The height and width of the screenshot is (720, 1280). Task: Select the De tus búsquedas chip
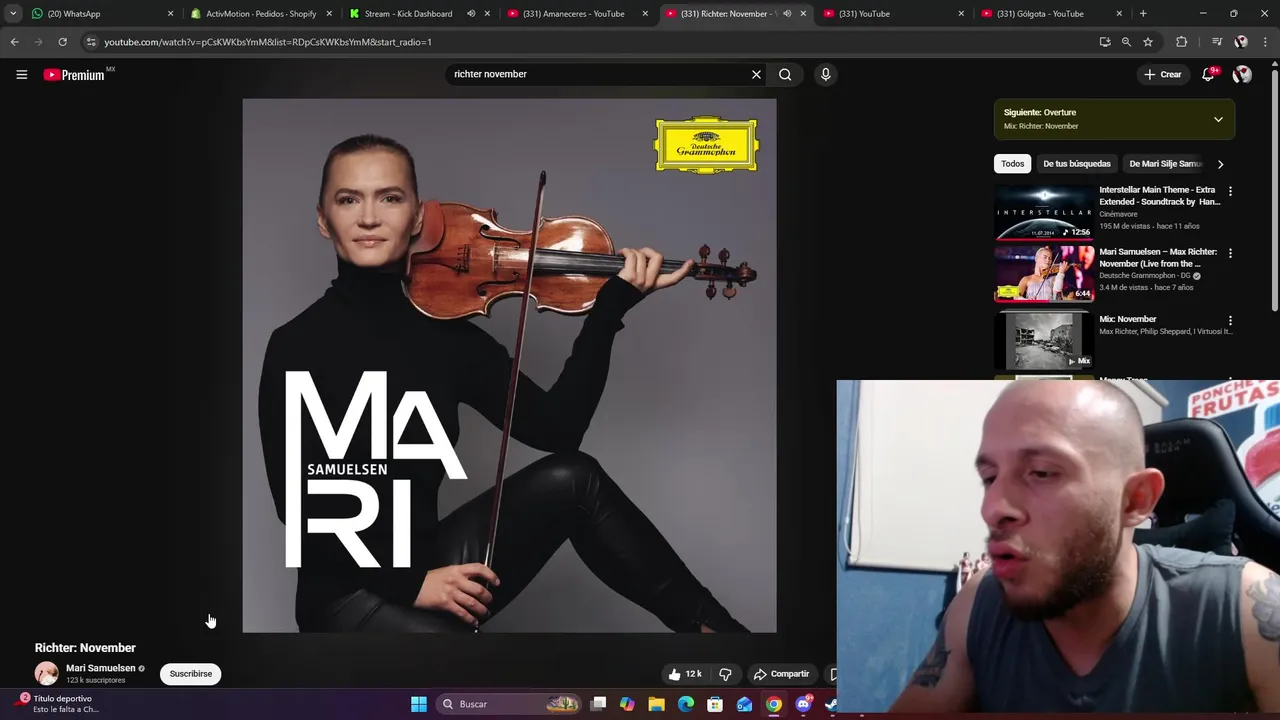pos(1077,164)
